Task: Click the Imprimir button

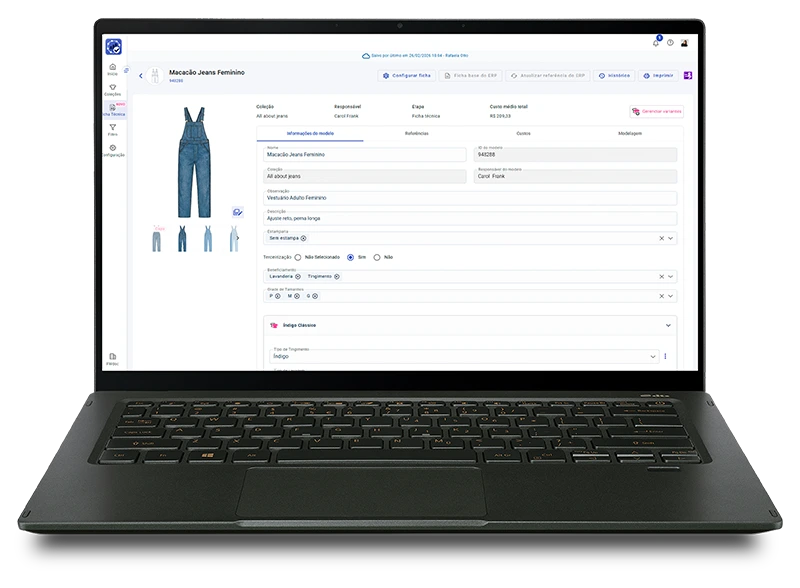Action: 658,76
